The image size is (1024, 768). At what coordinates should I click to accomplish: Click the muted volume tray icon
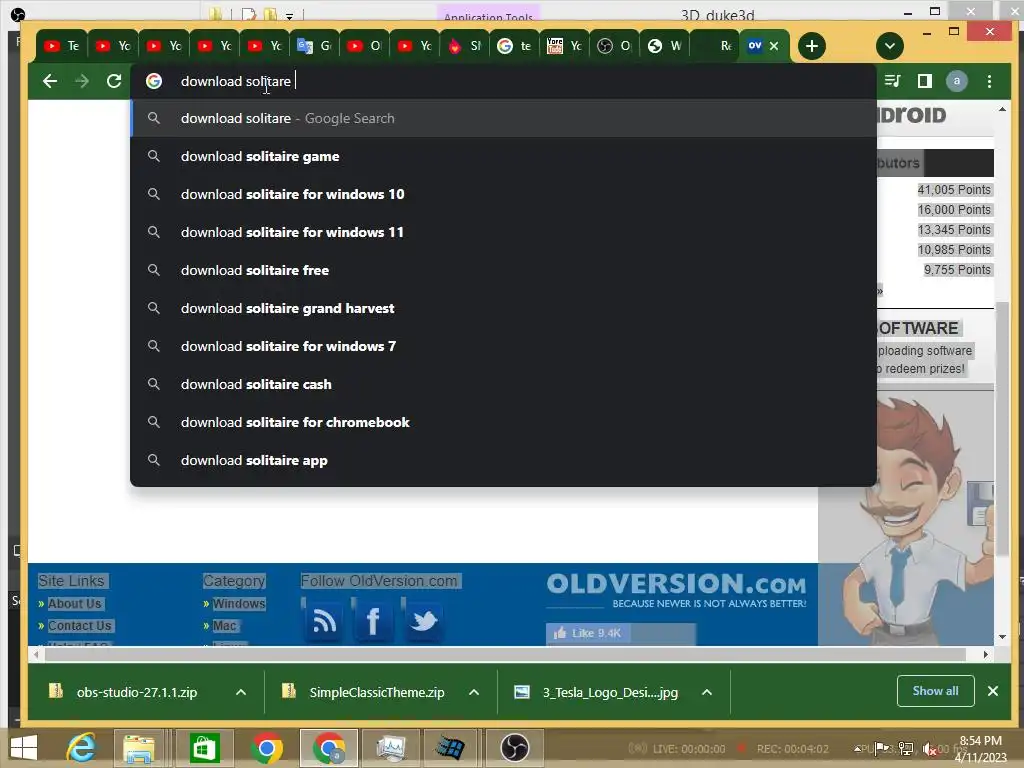click(x=930, y=750)
